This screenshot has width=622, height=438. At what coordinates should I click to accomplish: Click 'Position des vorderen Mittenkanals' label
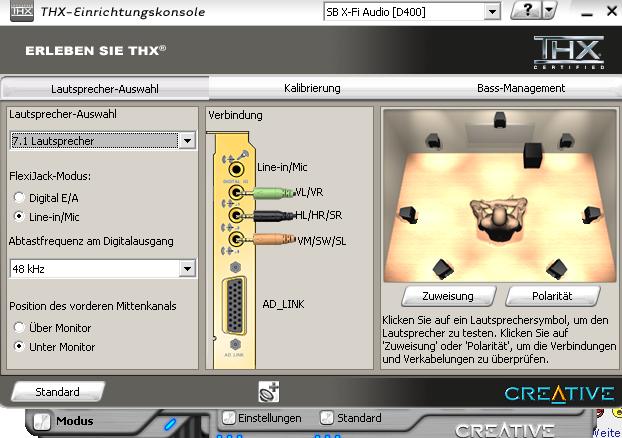coord(93,306)
